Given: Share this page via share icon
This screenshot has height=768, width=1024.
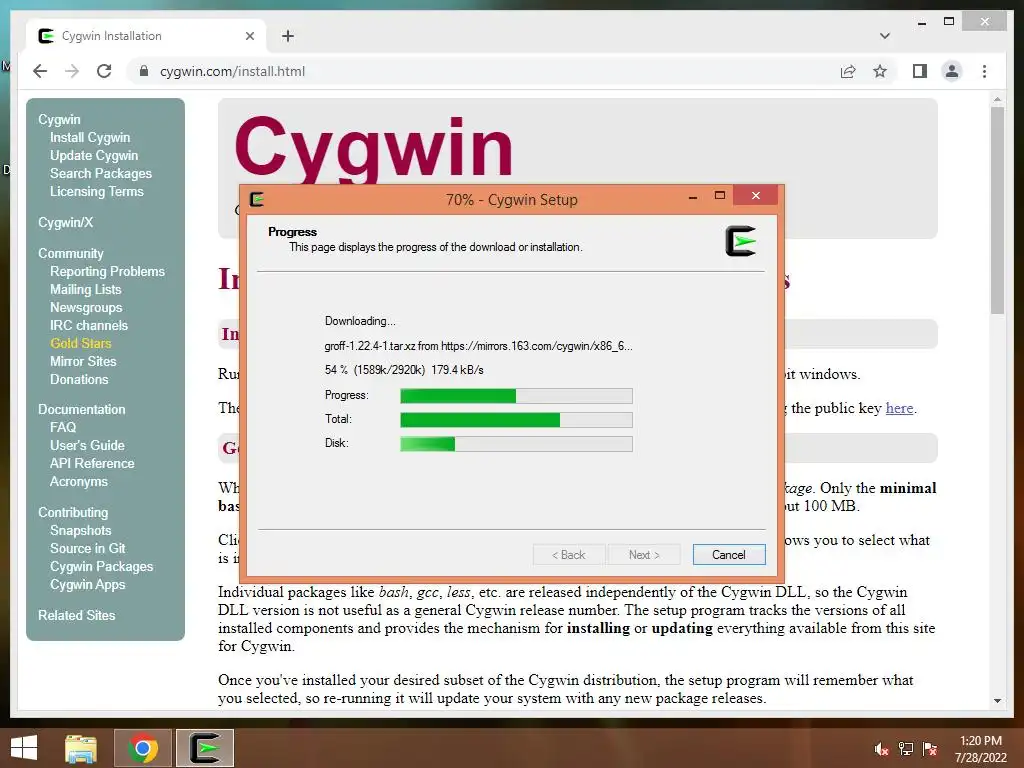Looking at the screenshot, I should pyautogui.click(x=848, y=71).
